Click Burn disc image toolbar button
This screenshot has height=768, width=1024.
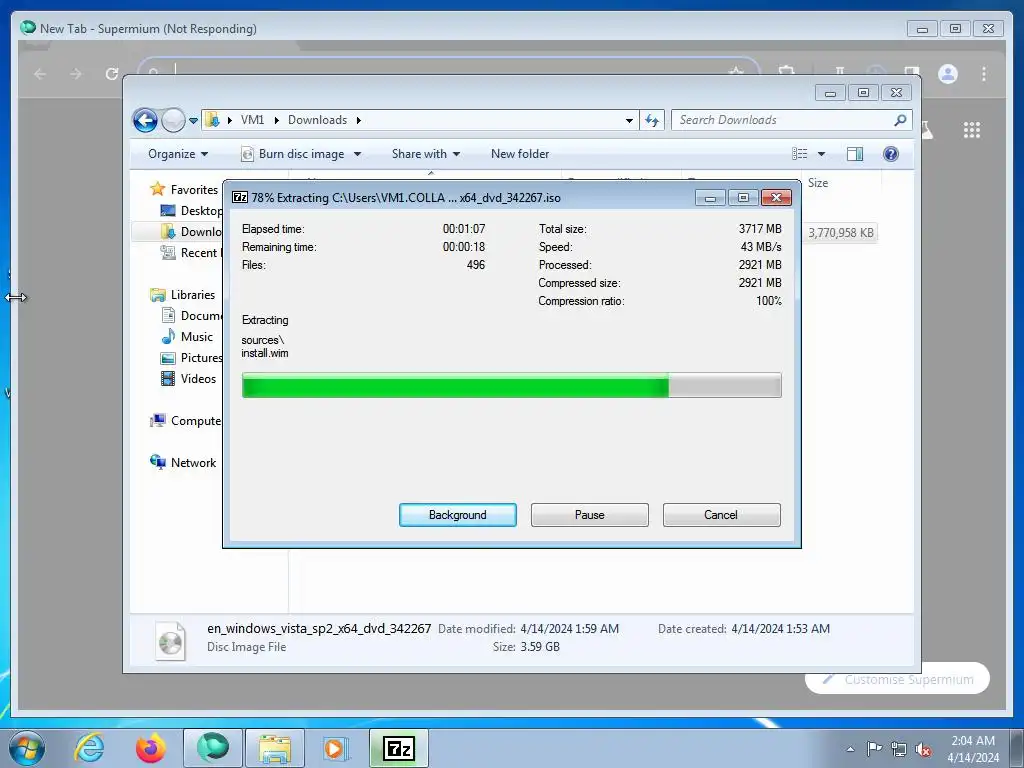point(293,154)
